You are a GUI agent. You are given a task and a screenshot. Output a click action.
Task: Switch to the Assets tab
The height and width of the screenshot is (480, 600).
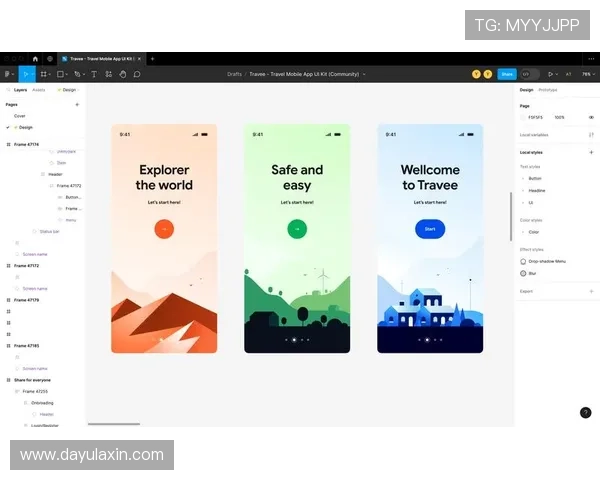coord(39,90)
